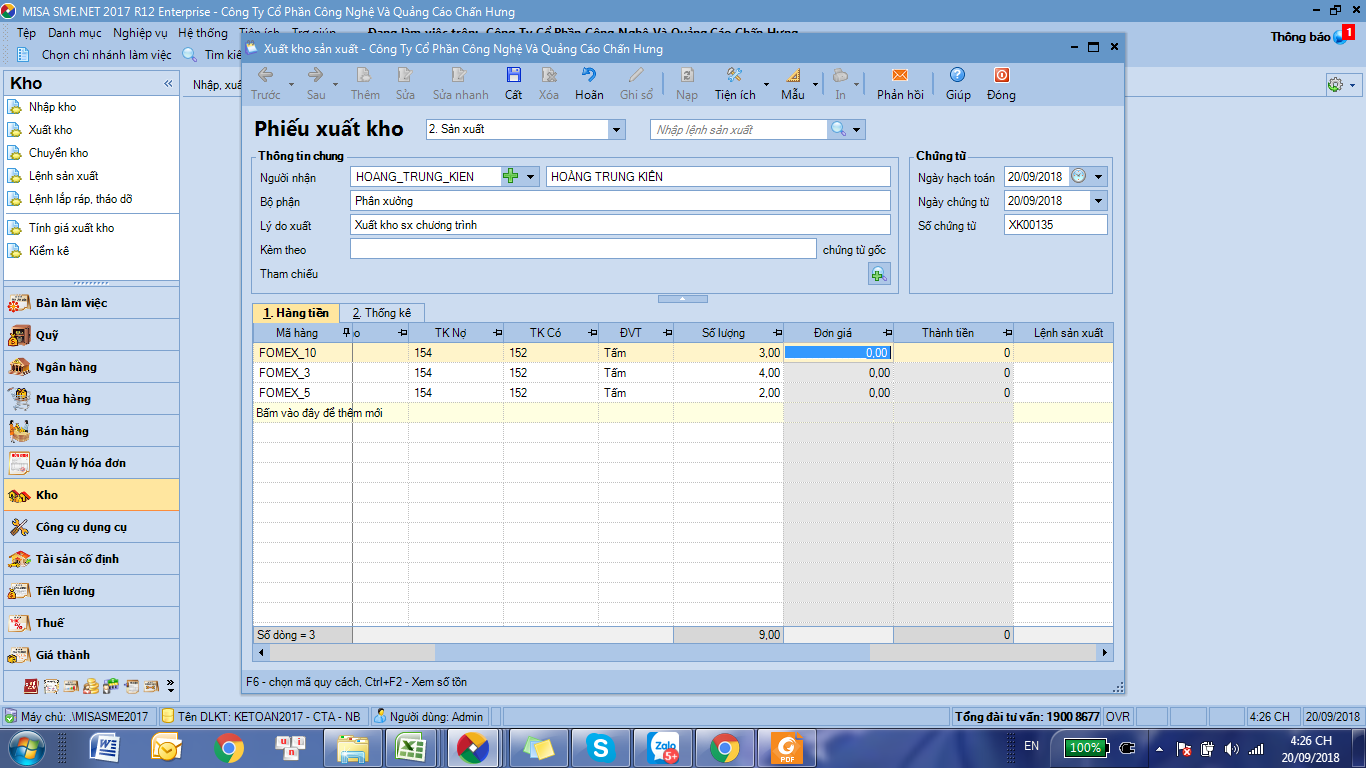This screenshot has width=1366, height=768.
Task: Open Phiếu xuất kho type dropdown
Action: [616, 129]
